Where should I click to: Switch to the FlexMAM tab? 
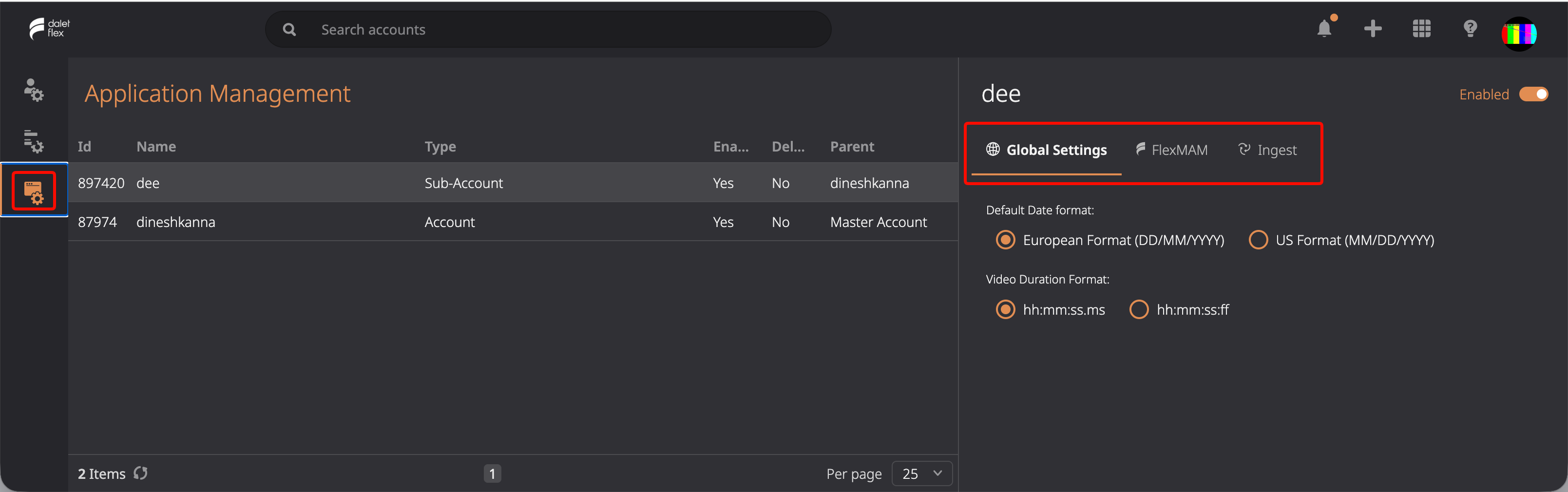pos(1172,150)
